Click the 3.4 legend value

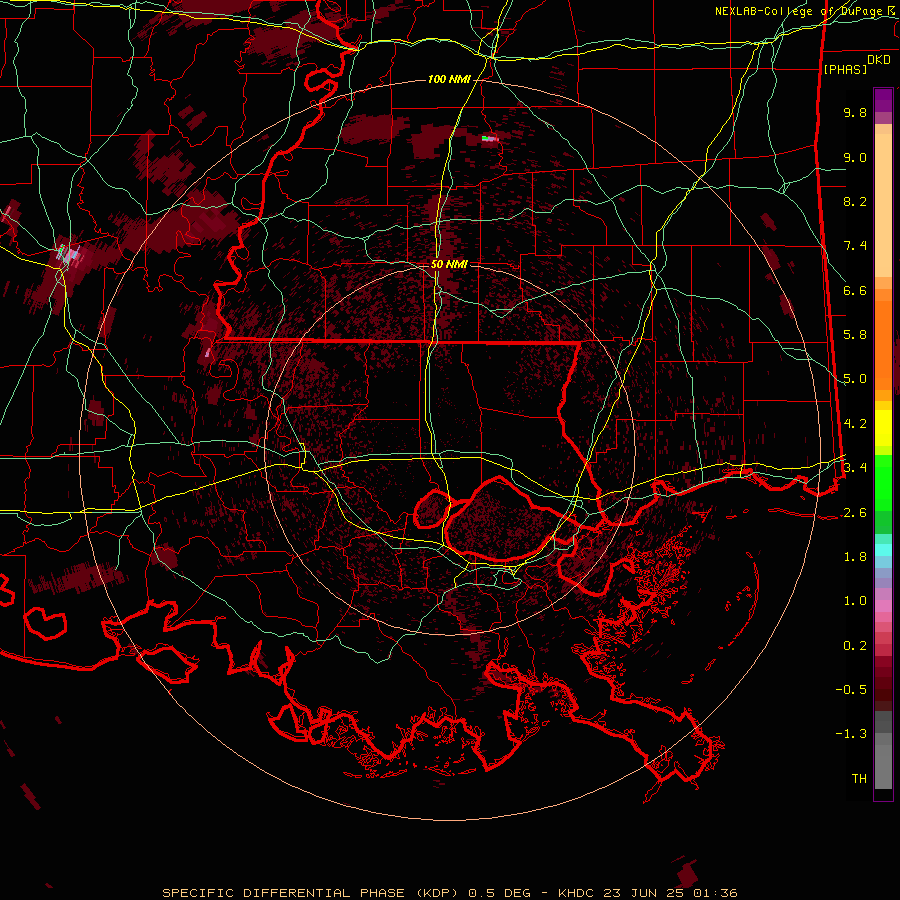(x=855, y=468)
